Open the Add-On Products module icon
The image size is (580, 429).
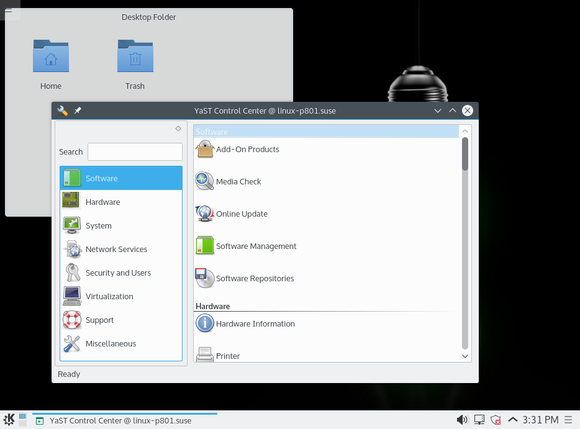pyautogui.click(x=205, y=149)
